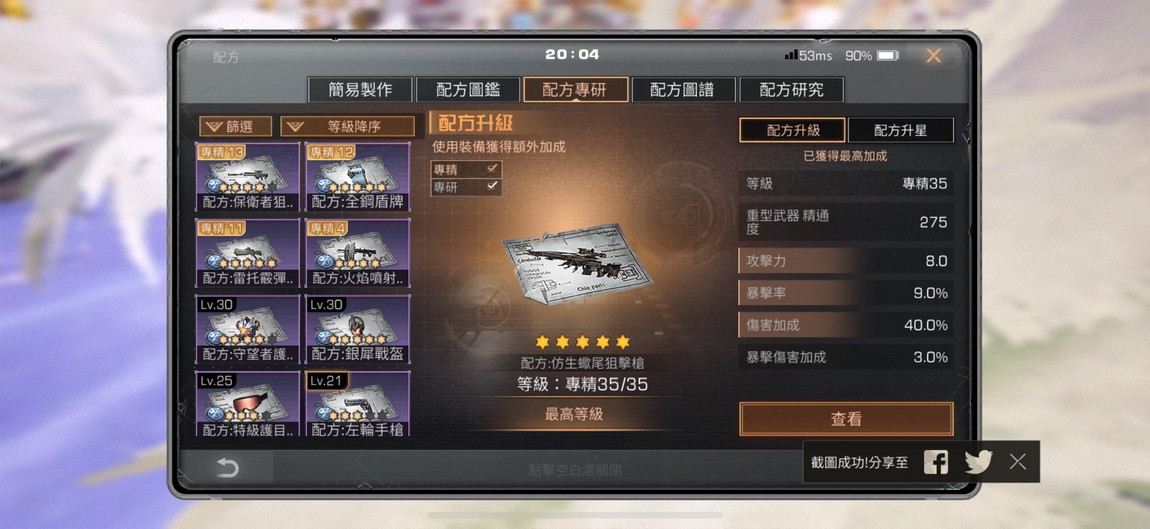Pick the 火焰噴射 flamethrower recipe icon
The height and width of the screenshot is (529, 1150).
pyautogui.click(x=357, y=253)
